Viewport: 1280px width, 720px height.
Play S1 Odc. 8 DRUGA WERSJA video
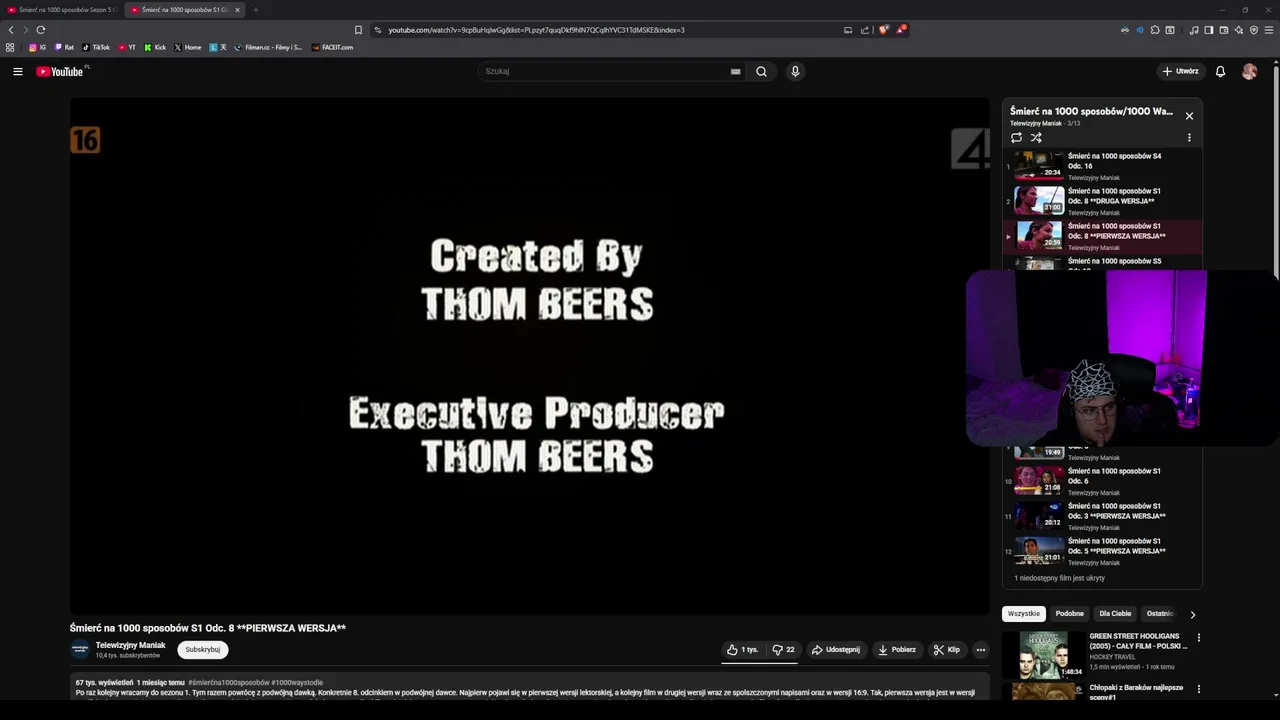point(1102,201)
